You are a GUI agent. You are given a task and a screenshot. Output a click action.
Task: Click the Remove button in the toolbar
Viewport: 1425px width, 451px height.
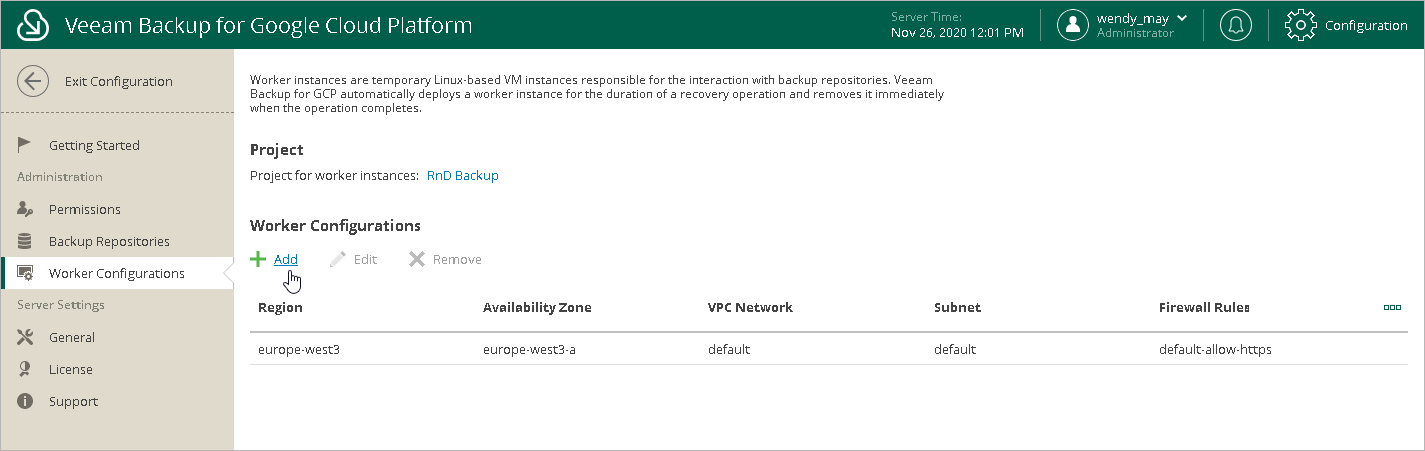click(x=446, y=259)
